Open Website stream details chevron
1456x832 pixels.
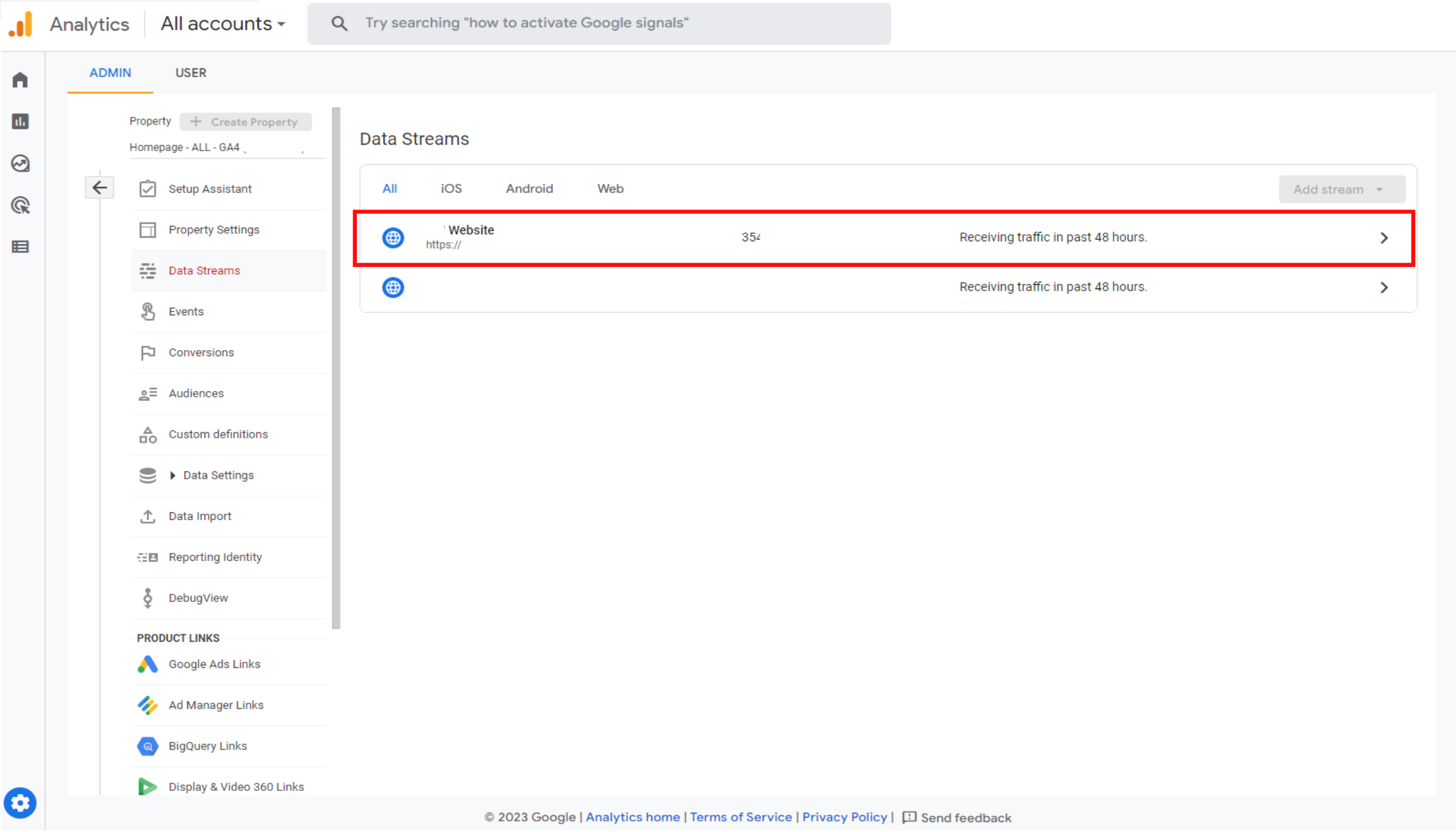[x=1384, y=238]
